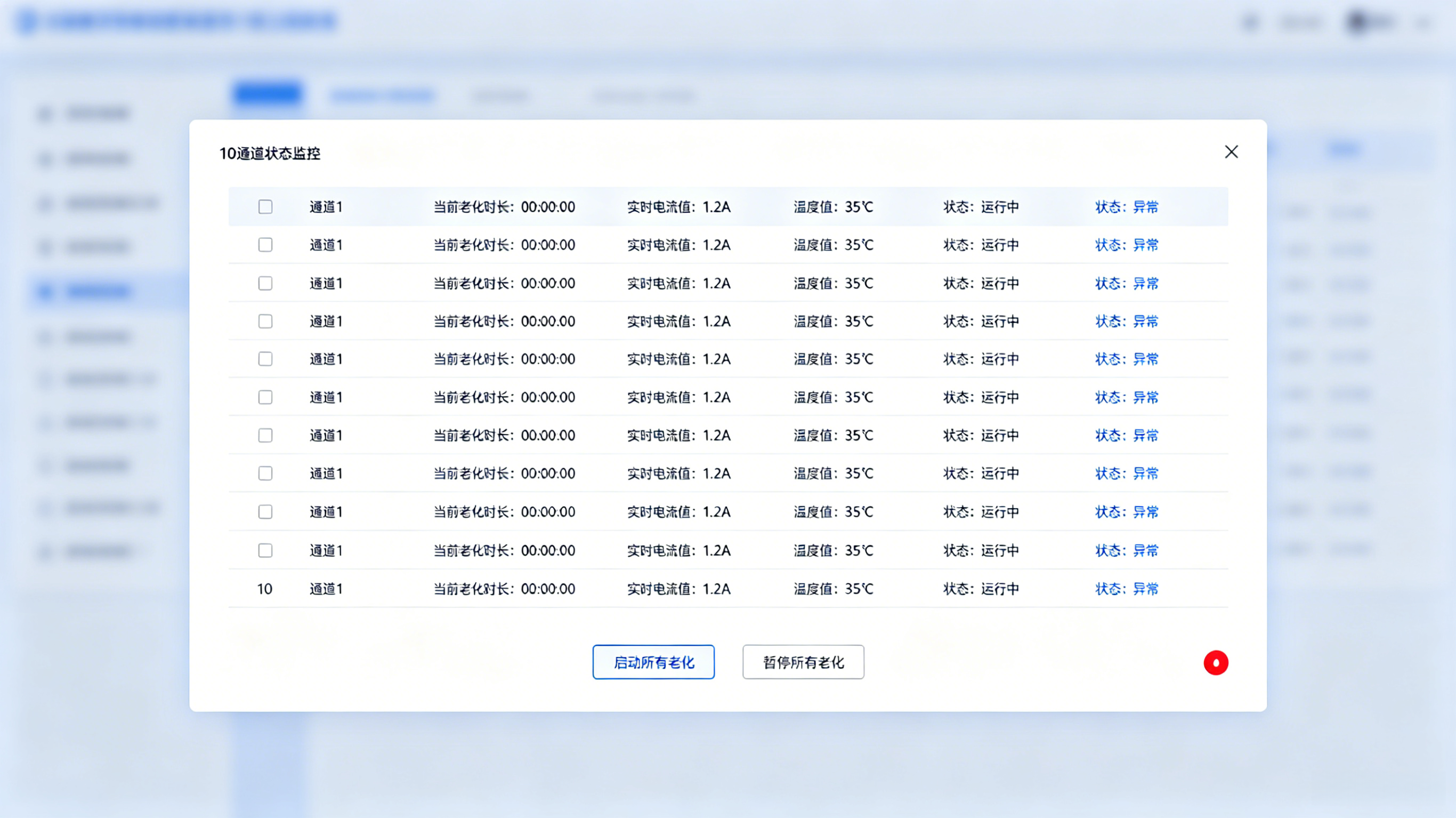Tick the checkbox in the ninth channel row
The width and height of the screenshot is (1456, 818).
click(265, 512)
